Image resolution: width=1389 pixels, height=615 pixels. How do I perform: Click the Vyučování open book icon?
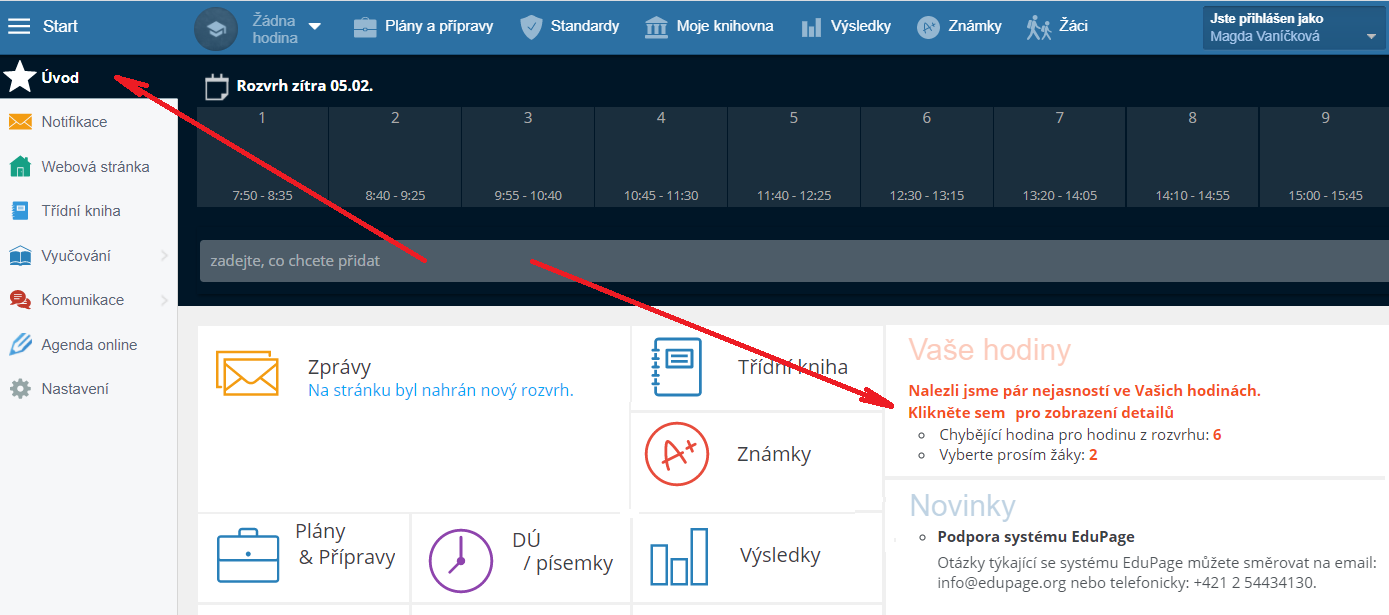(20, 256)
